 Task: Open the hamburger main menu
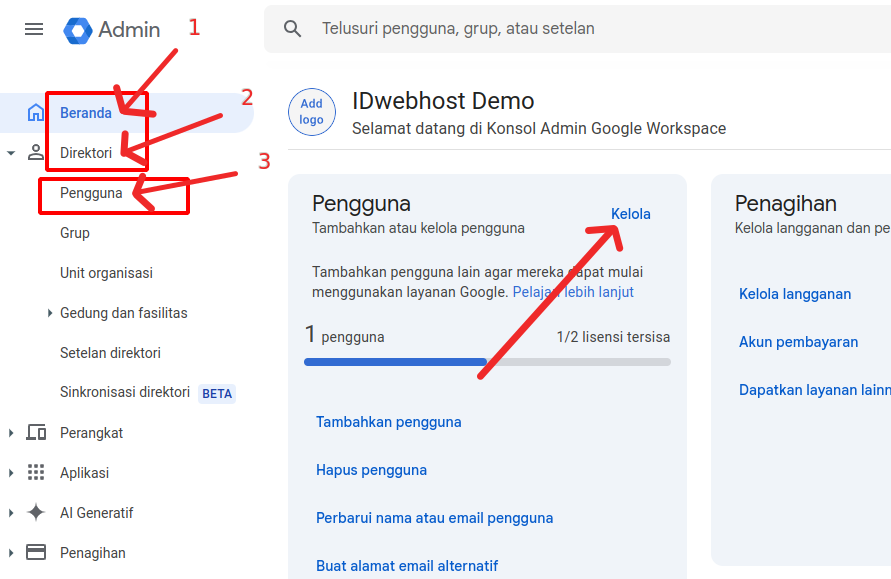34,29
